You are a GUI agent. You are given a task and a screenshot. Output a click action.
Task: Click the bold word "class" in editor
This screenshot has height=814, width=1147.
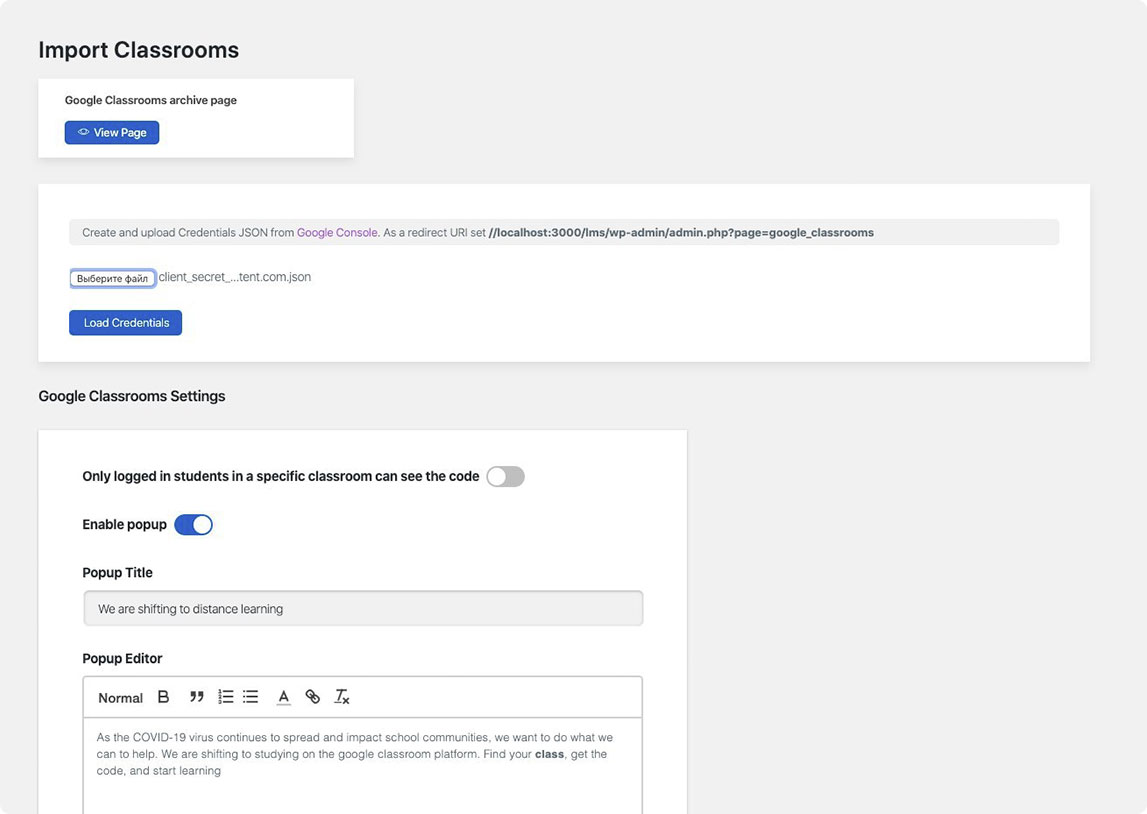[x=549, y=754]
